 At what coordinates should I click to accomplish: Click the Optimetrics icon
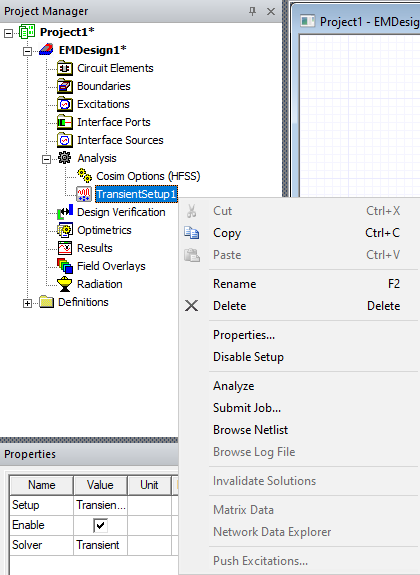point(65,230)
